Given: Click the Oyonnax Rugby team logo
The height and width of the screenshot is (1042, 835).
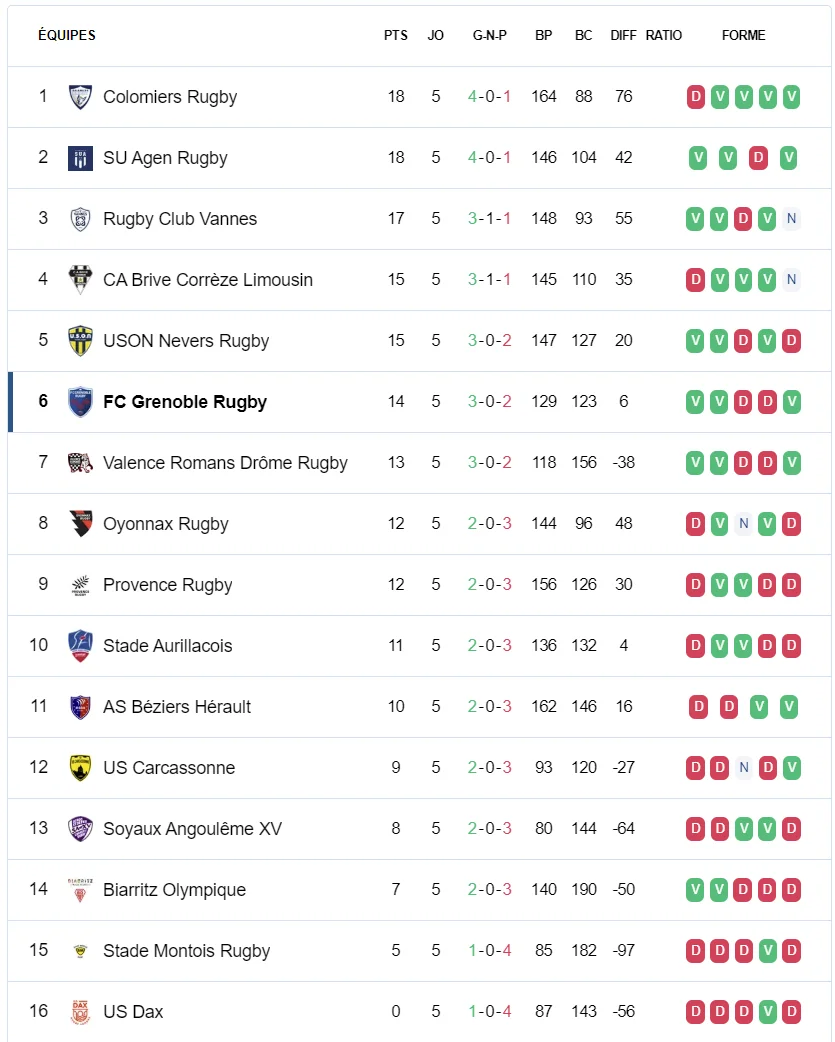Looking at the screenshot, I should click(80, 524).
